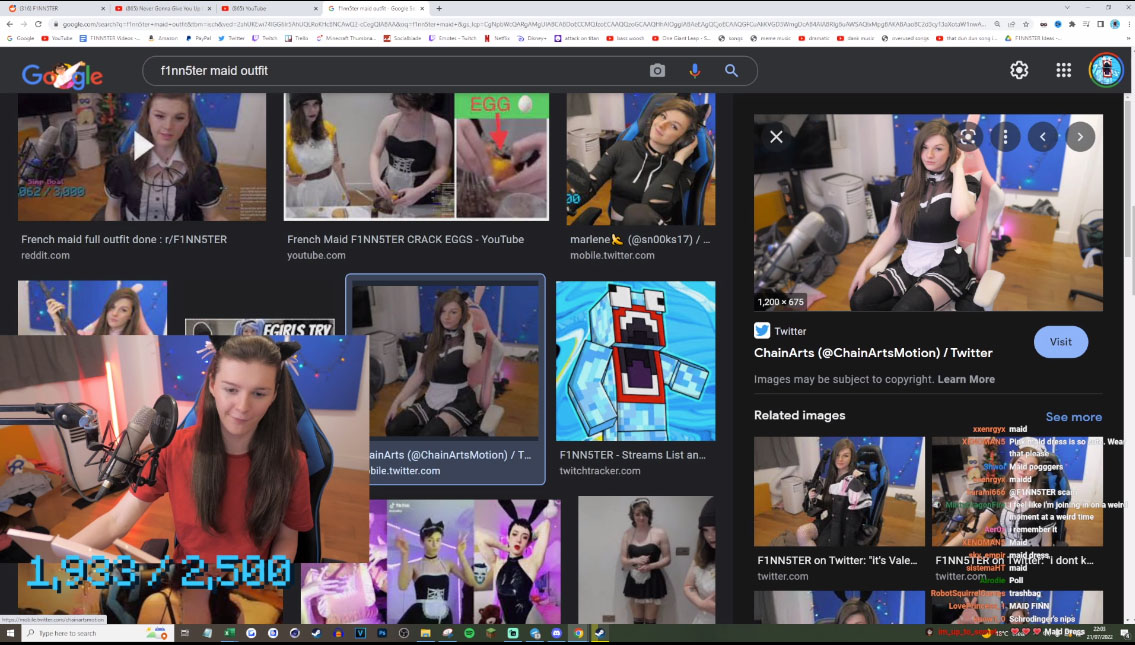Open the Google account avatar menu

[x=1105, y=69]
